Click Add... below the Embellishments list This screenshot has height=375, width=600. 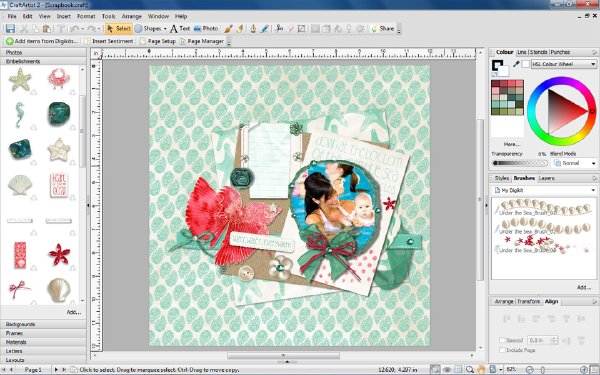(x=73, y=312)
